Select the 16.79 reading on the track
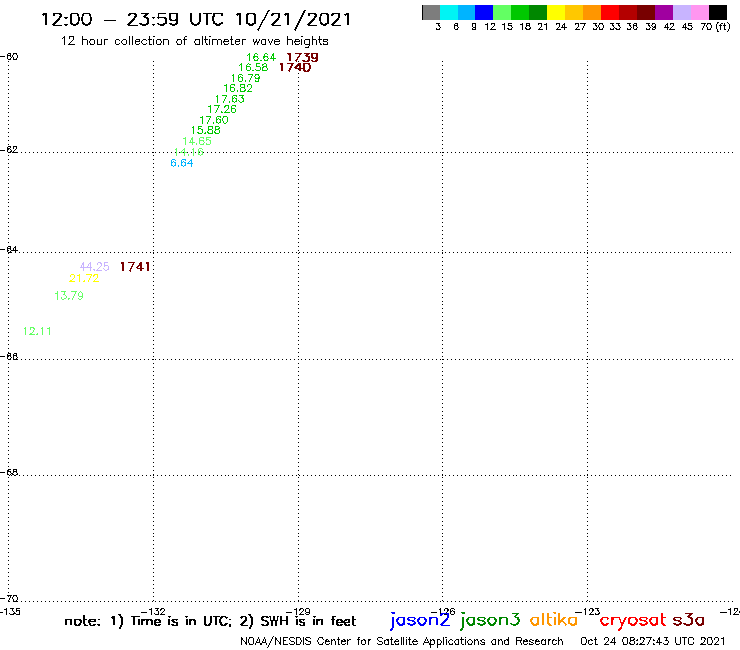Viewport: 740px width, 650px height. [x=245, y=78]
